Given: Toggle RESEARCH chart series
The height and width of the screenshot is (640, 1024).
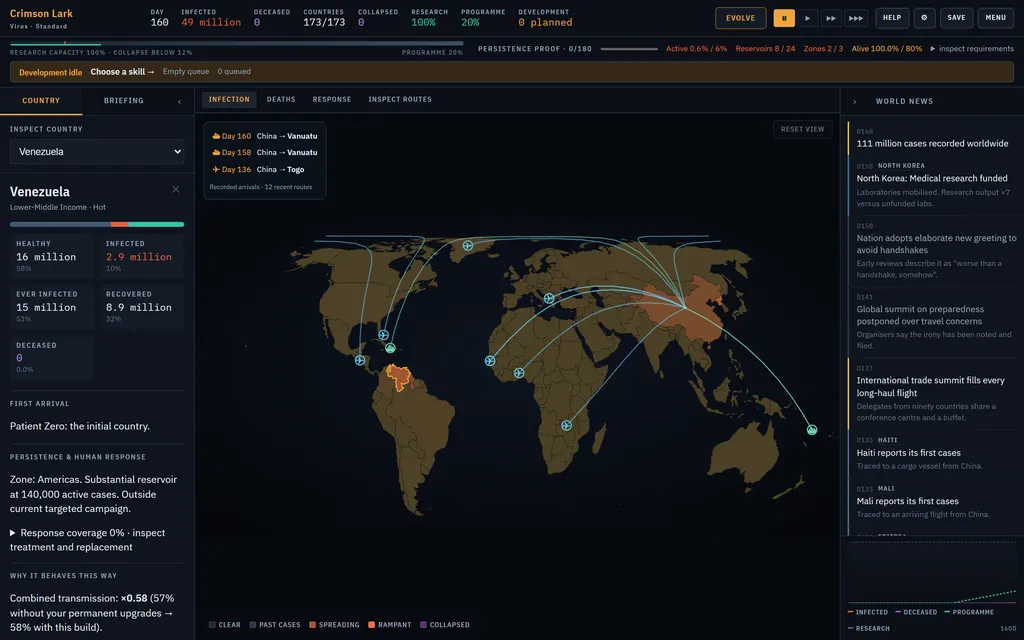Looking at the screenshot, I should pos(868,629).
